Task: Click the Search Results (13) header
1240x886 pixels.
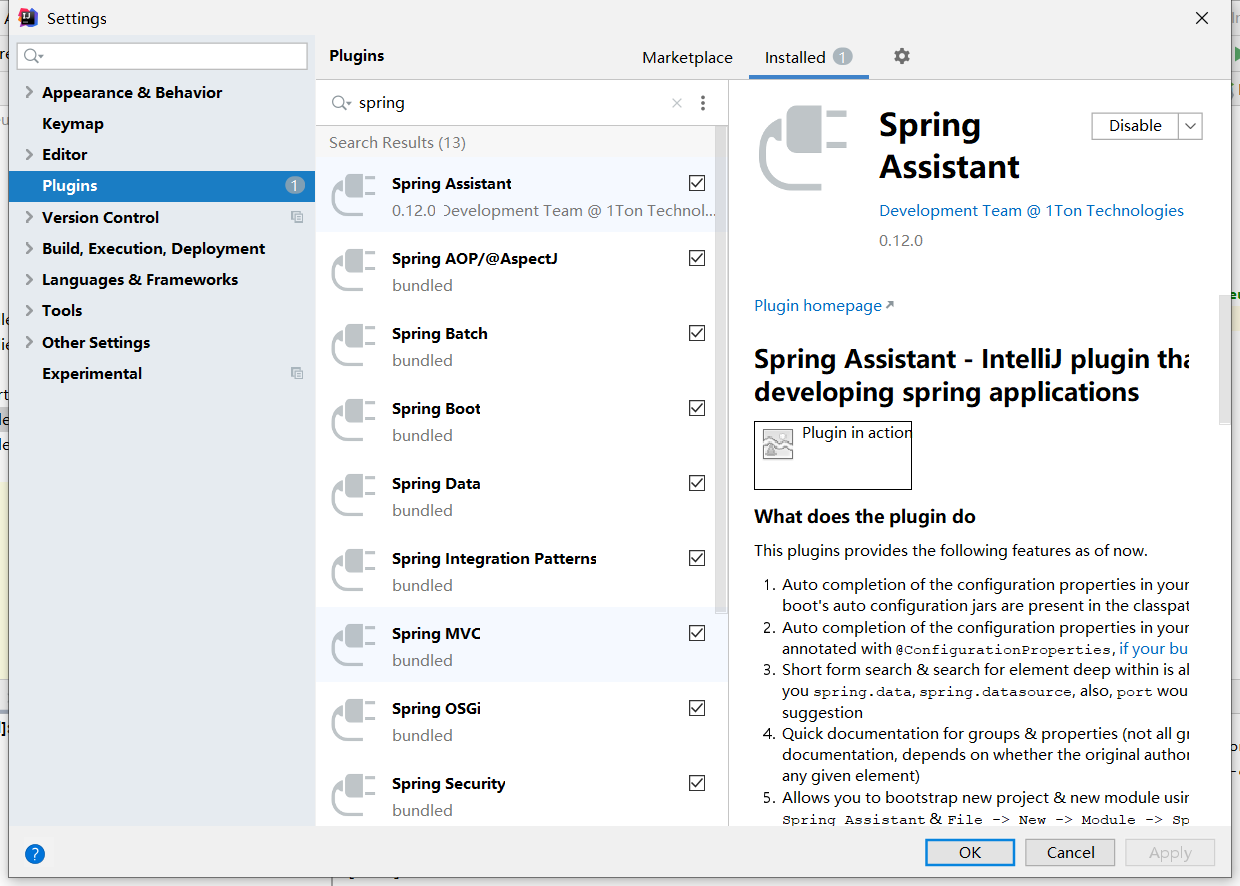Action: [x=397, y=142]
